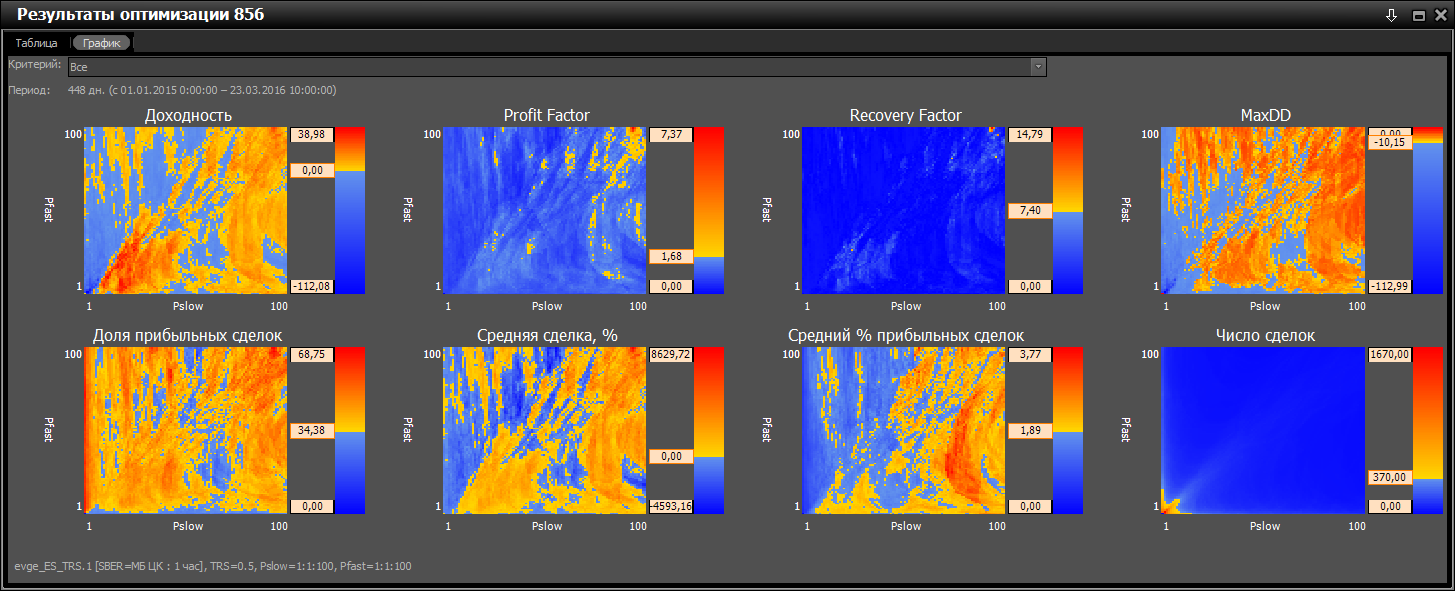
Task: Open the Recovery Factor heatmap
Action: (x=904, y=210)
